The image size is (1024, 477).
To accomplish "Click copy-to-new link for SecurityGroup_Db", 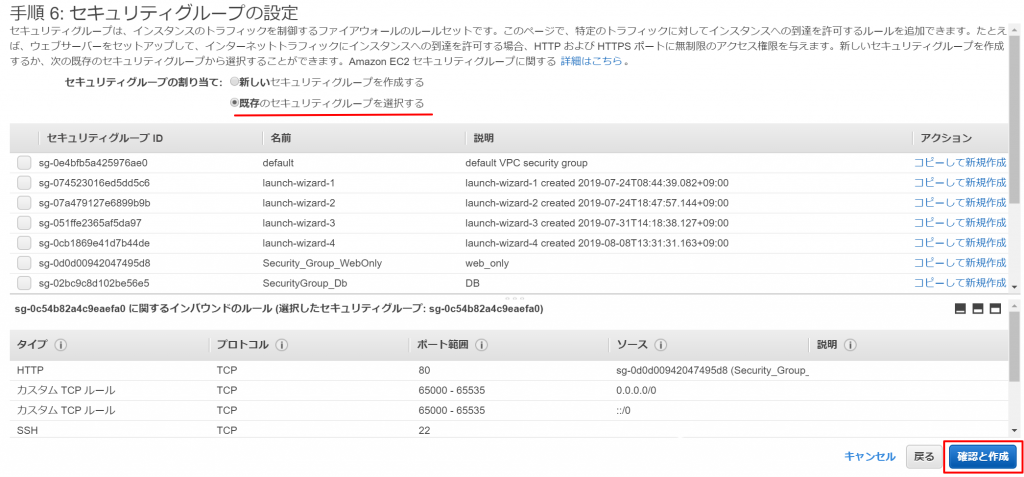I will tap(959, 284).
